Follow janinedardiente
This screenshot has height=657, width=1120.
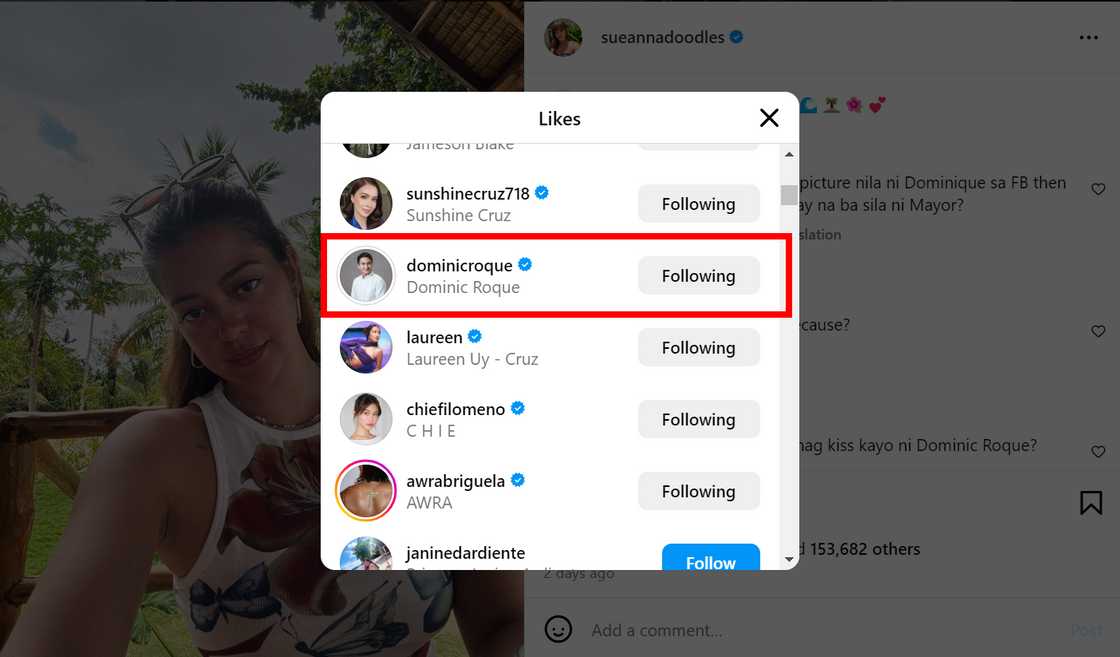coord(710,559)
